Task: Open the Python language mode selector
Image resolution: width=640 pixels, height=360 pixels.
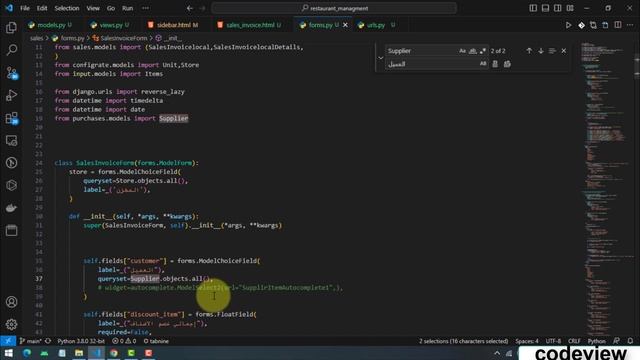Action: (x=596, y=341)
